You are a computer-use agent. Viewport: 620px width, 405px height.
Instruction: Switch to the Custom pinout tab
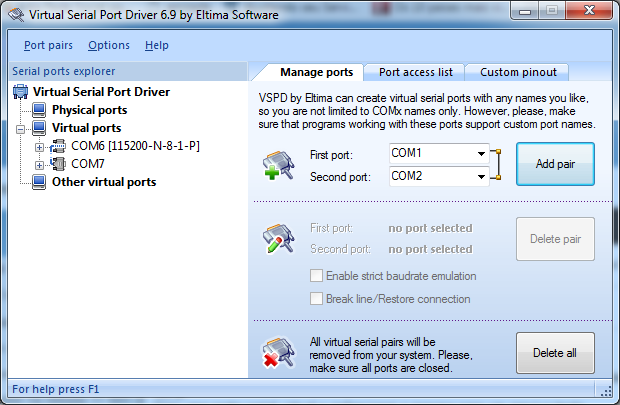click(x=518, y=72)
